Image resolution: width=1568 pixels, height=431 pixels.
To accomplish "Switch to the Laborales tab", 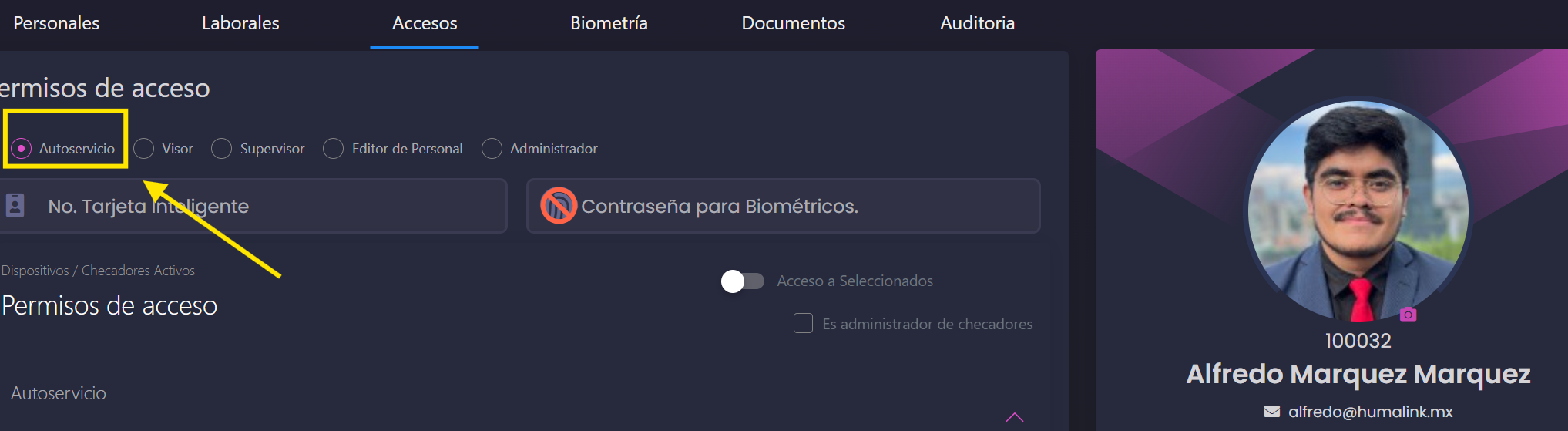I will pyautogui.click(x=240, y=23).
